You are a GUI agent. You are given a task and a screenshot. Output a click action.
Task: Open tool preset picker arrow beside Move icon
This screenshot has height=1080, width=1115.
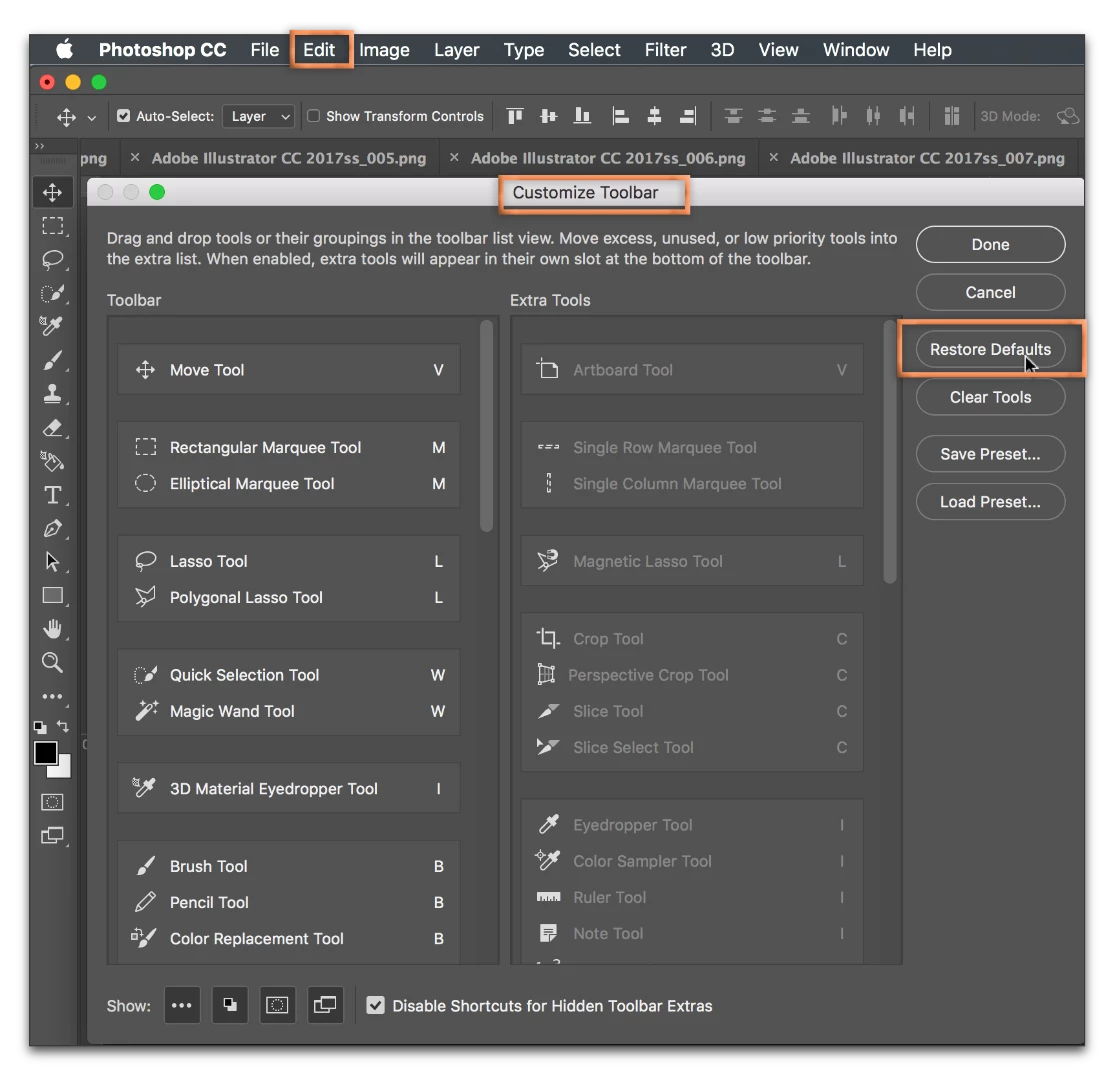[92, 117]
